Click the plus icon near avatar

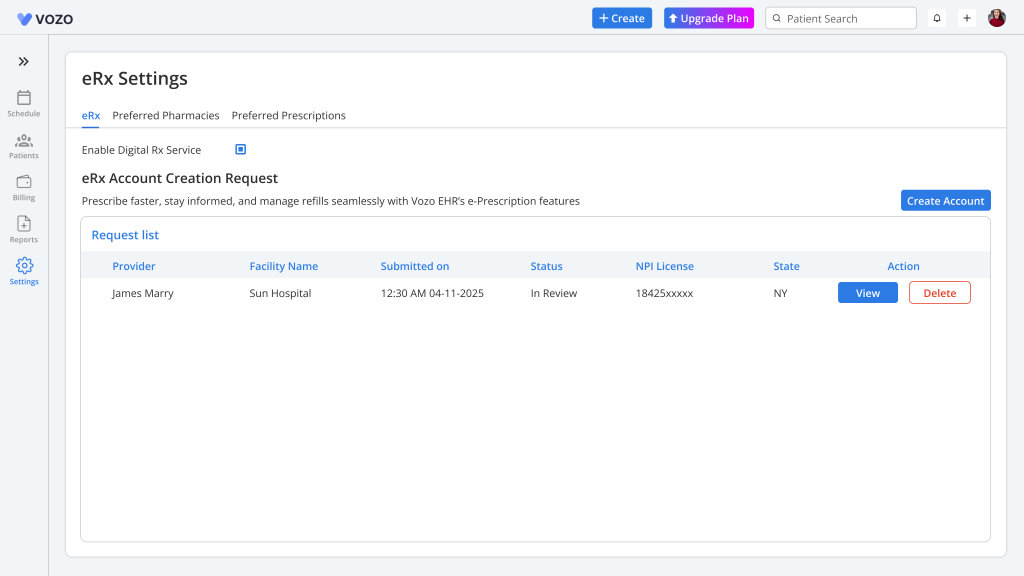point(967,18)
